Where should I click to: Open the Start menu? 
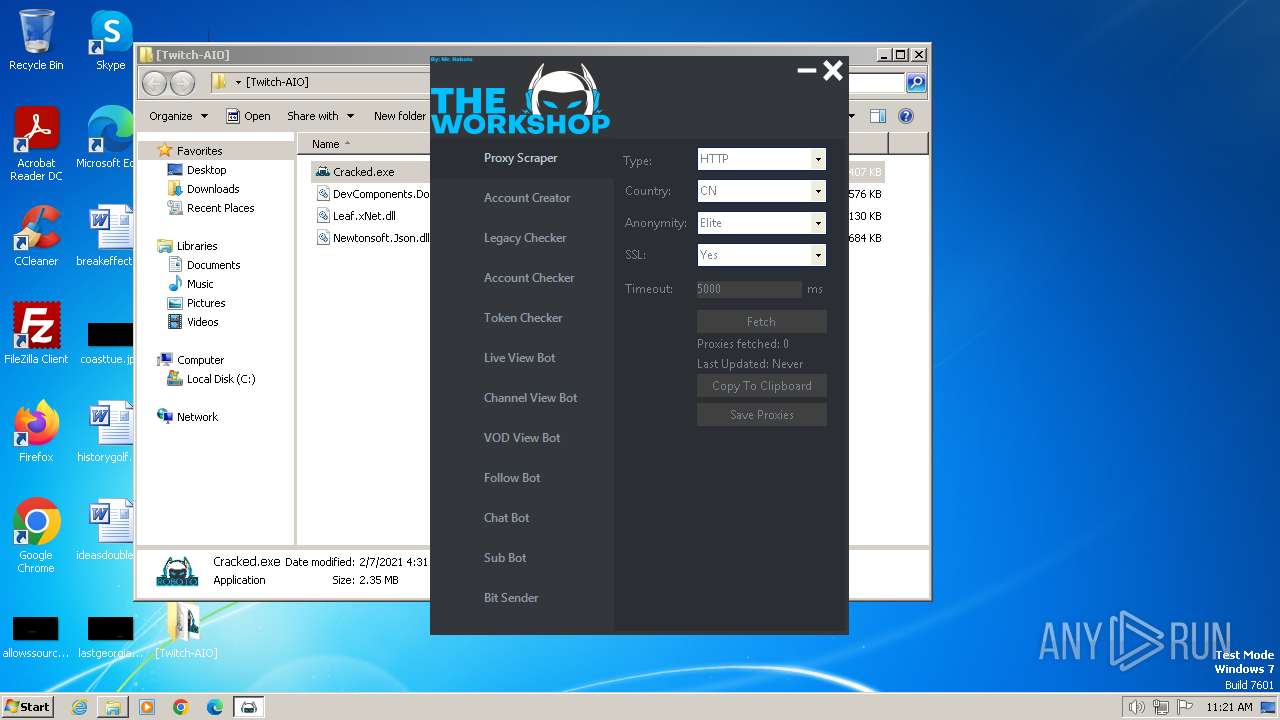[x=28, y=706]
